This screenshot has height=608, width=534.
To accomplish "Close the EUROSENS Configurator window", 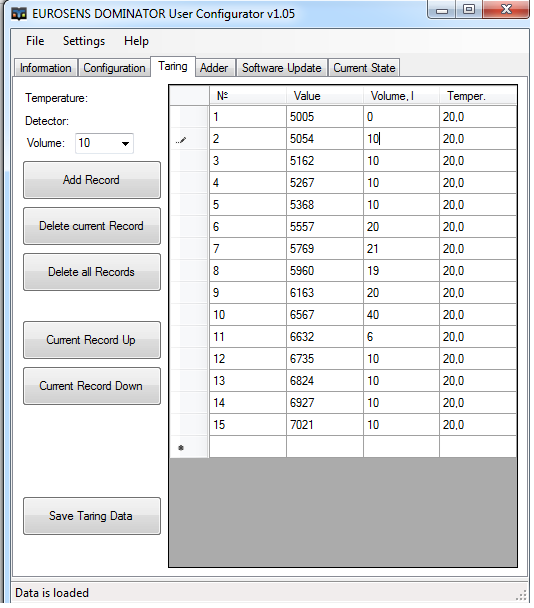I will click(x=506, y=10).
